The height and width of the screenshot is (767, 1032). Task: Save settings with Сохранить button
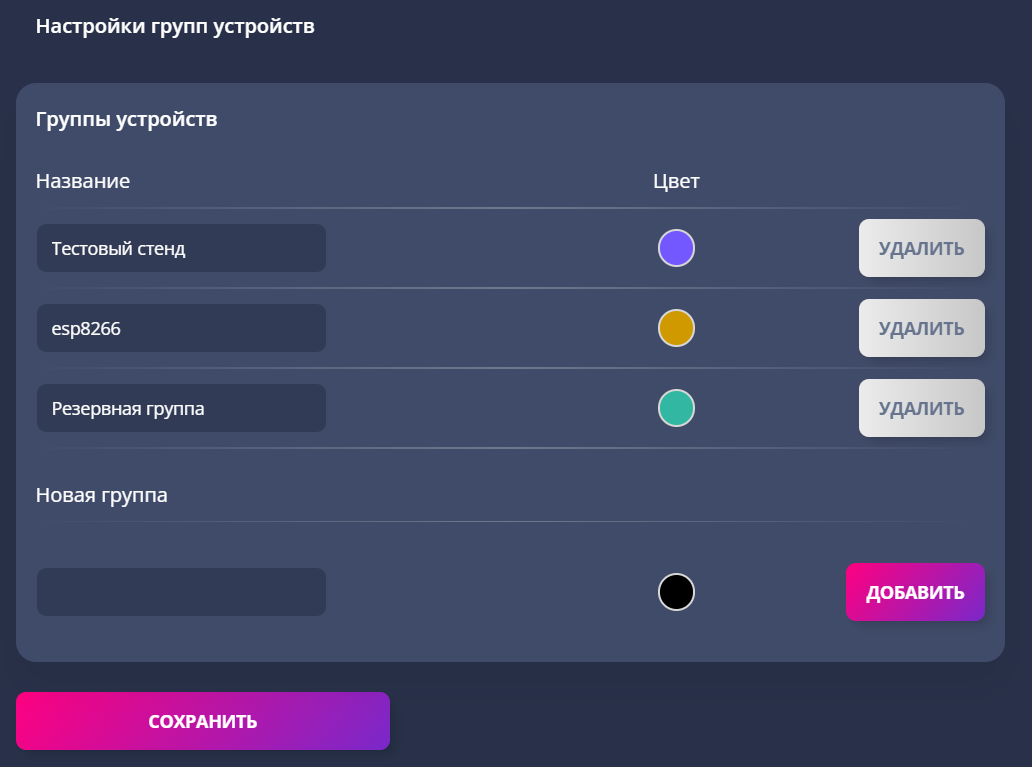click(x=203, y=721)
